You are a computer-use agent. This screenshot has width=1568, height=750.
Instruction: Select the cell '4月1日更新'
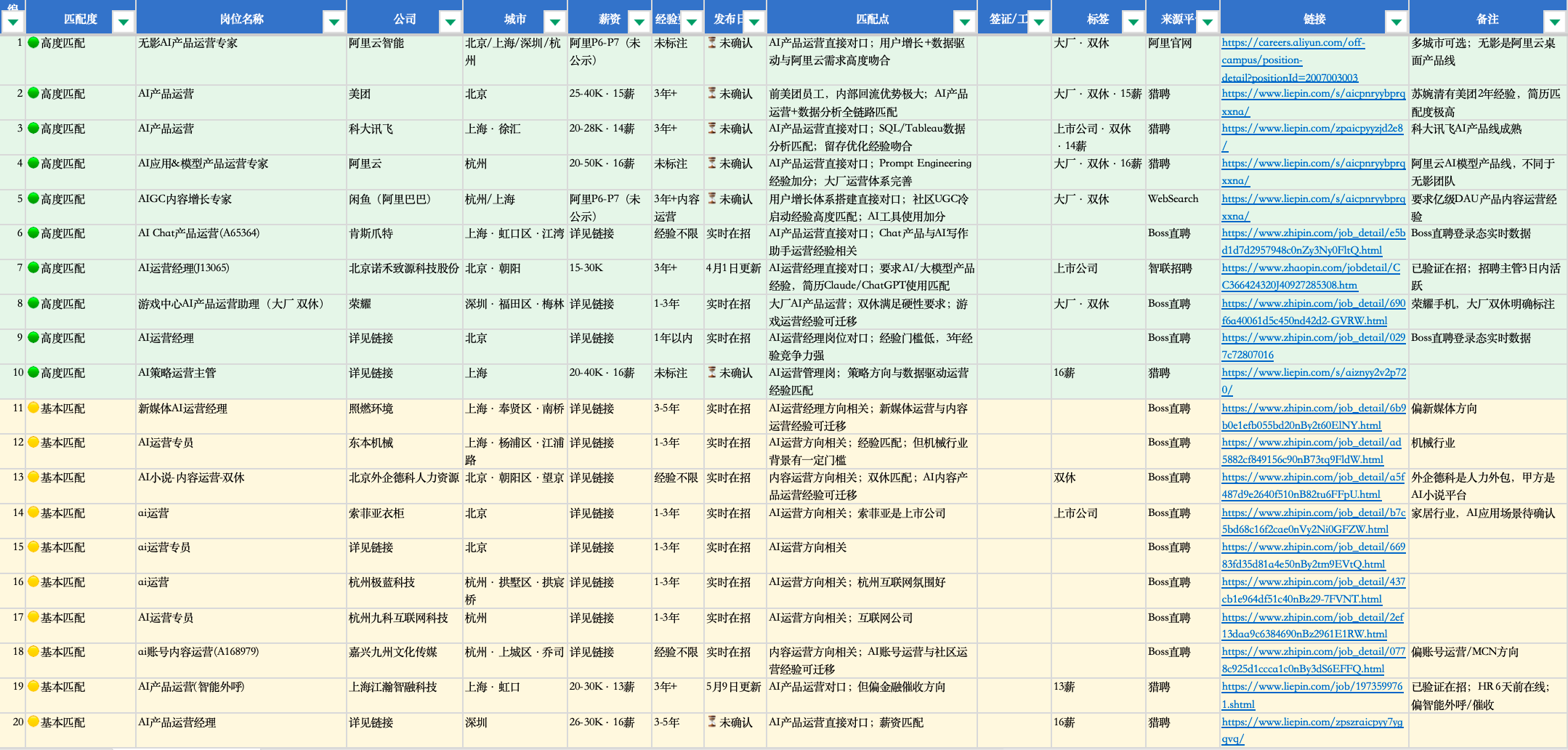[x=735, y=277]
